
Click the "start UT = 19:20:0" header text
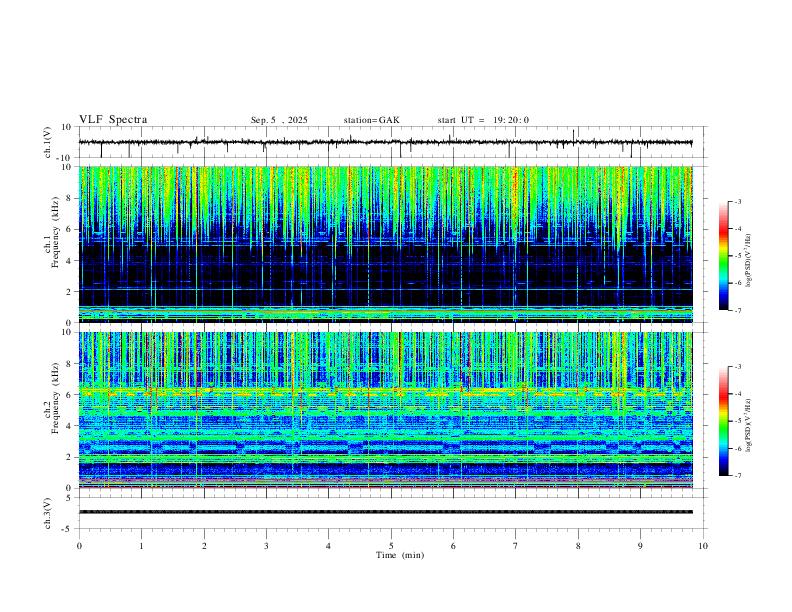pos(483,120)
